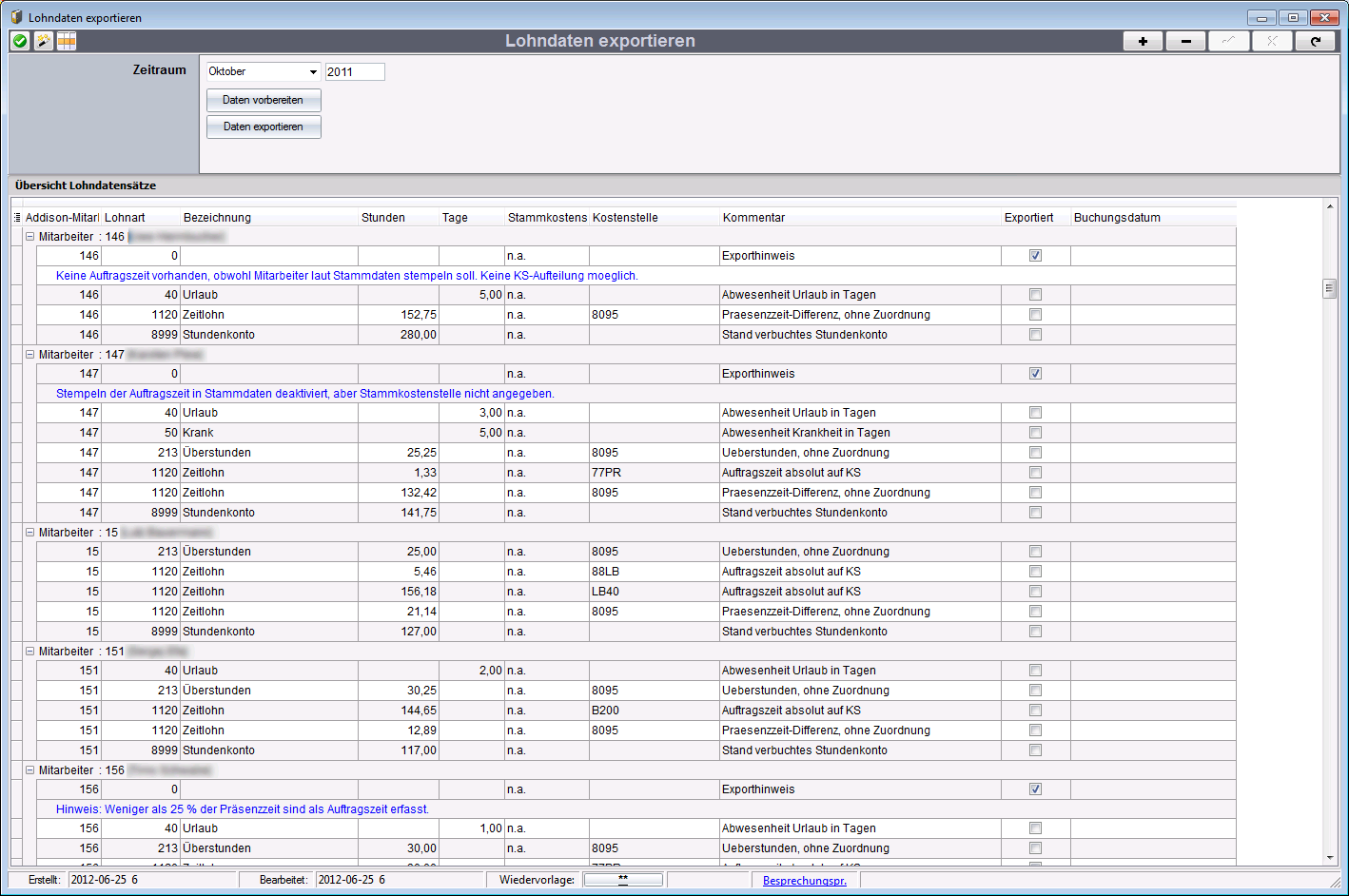Click the greyed-out X cancel button
The image size is (1349, 896).
click(1272, 41)
